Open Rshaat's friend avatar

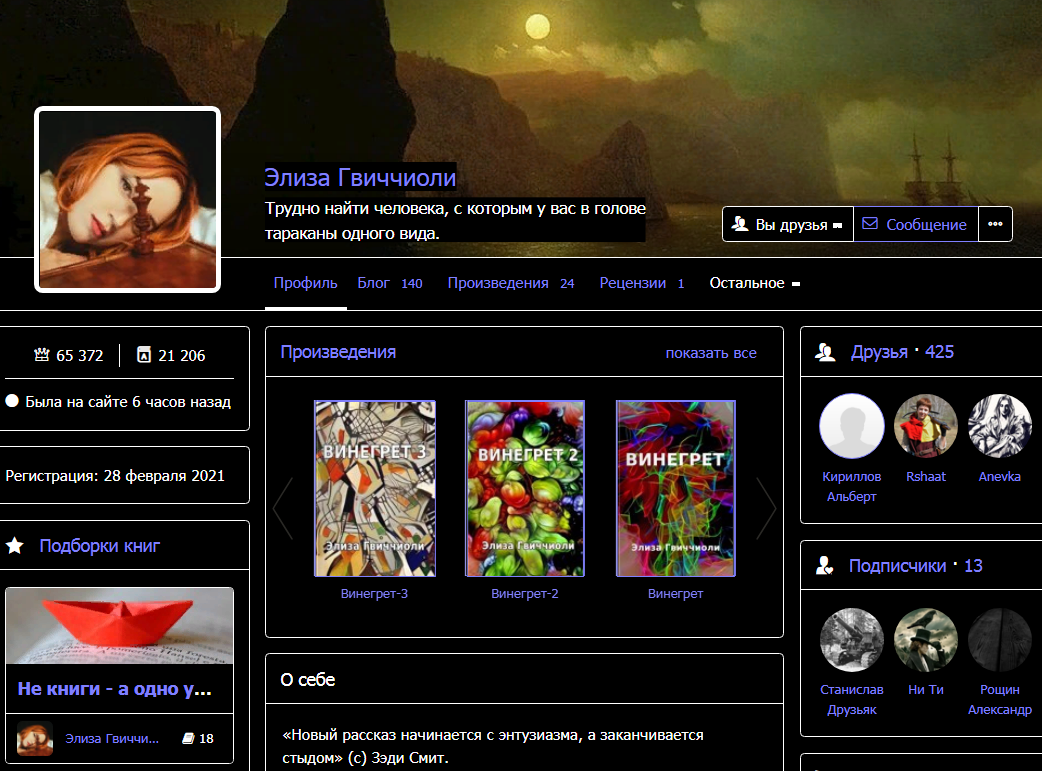926,426
